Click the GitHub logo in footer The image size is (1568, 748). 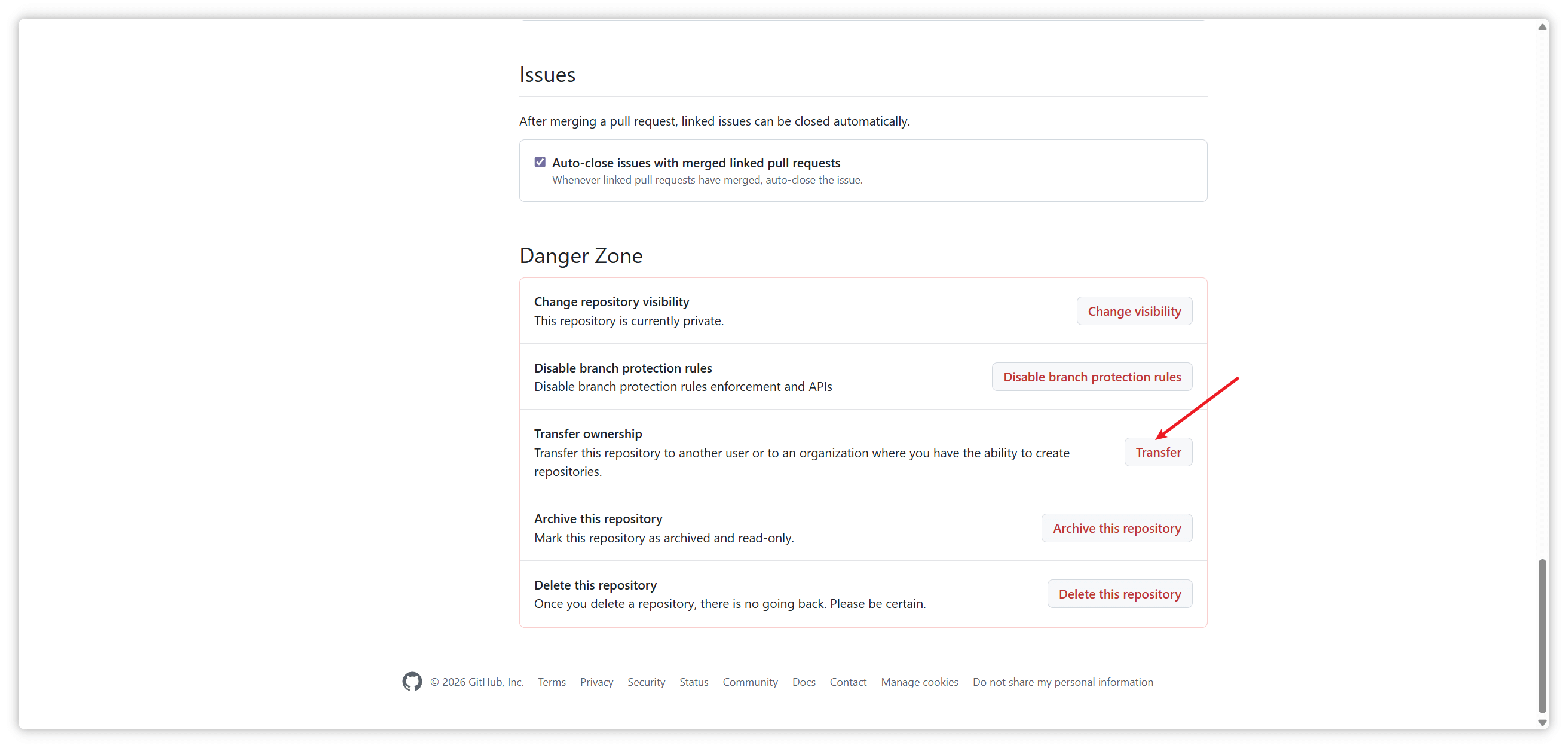[x=412, y=682]
